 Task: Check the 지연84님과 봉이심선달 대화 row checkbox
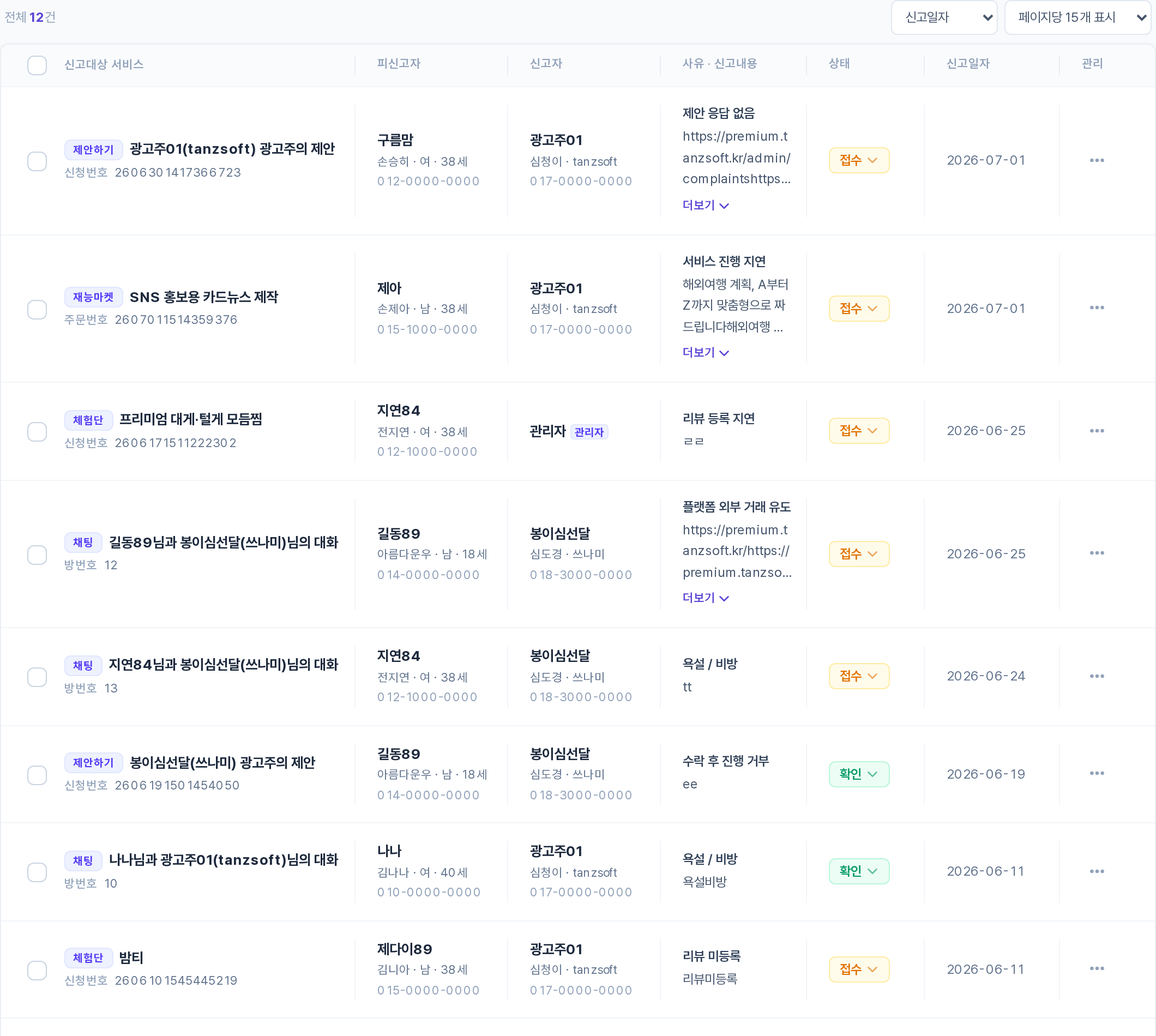pyautogui.click(x=37, y=677)
